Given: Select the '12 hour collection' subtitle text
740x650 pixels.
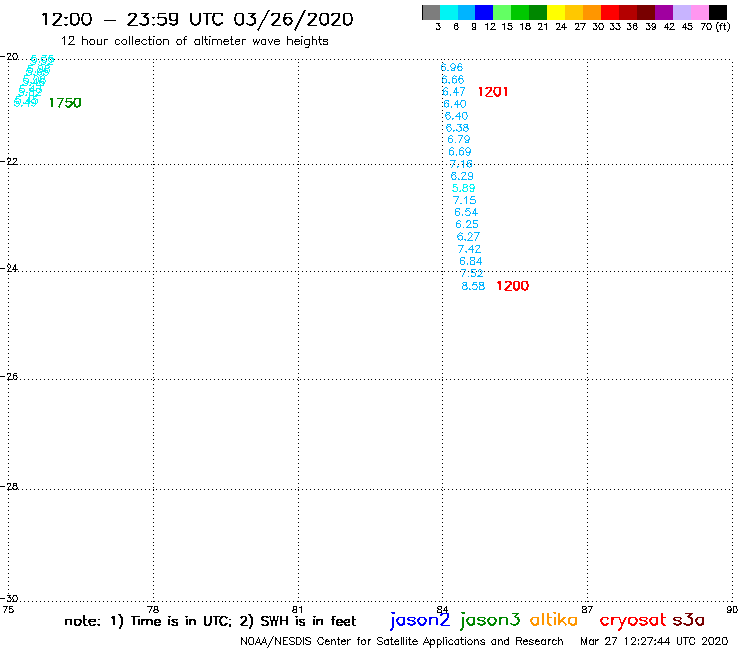Looking at the screenshot, I should pos(194,41).
